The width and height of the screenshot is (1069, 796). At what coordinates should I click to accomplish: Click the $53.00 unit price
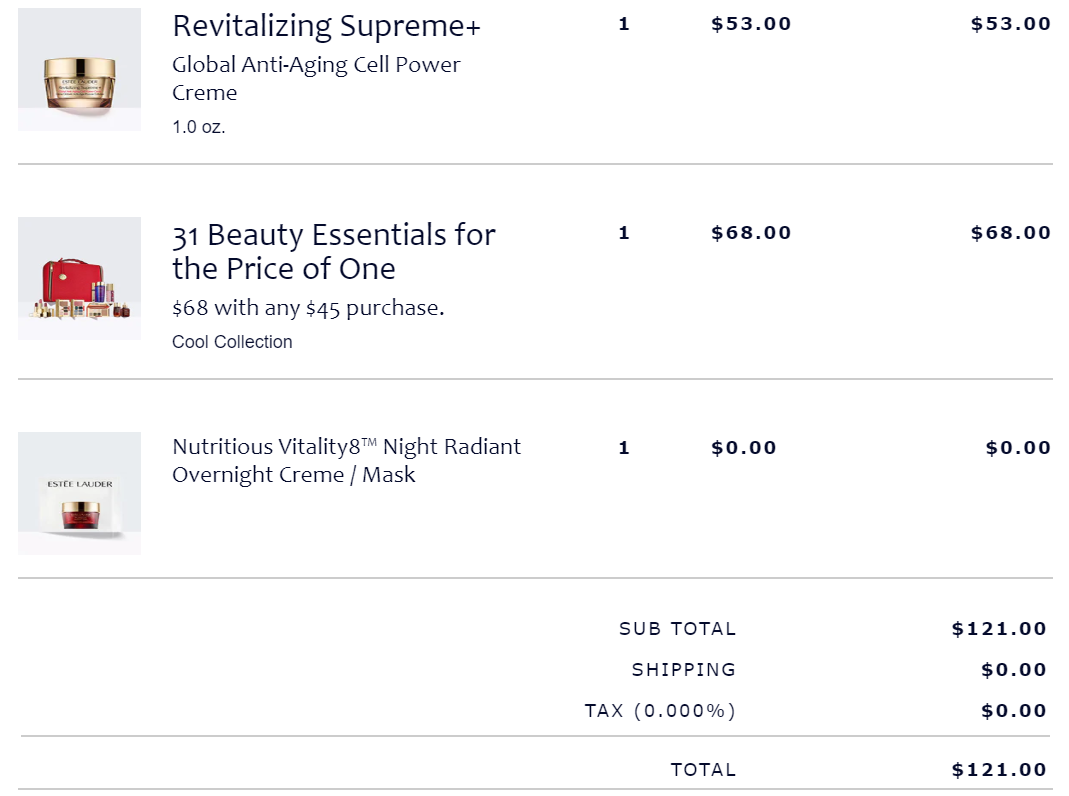751,24
